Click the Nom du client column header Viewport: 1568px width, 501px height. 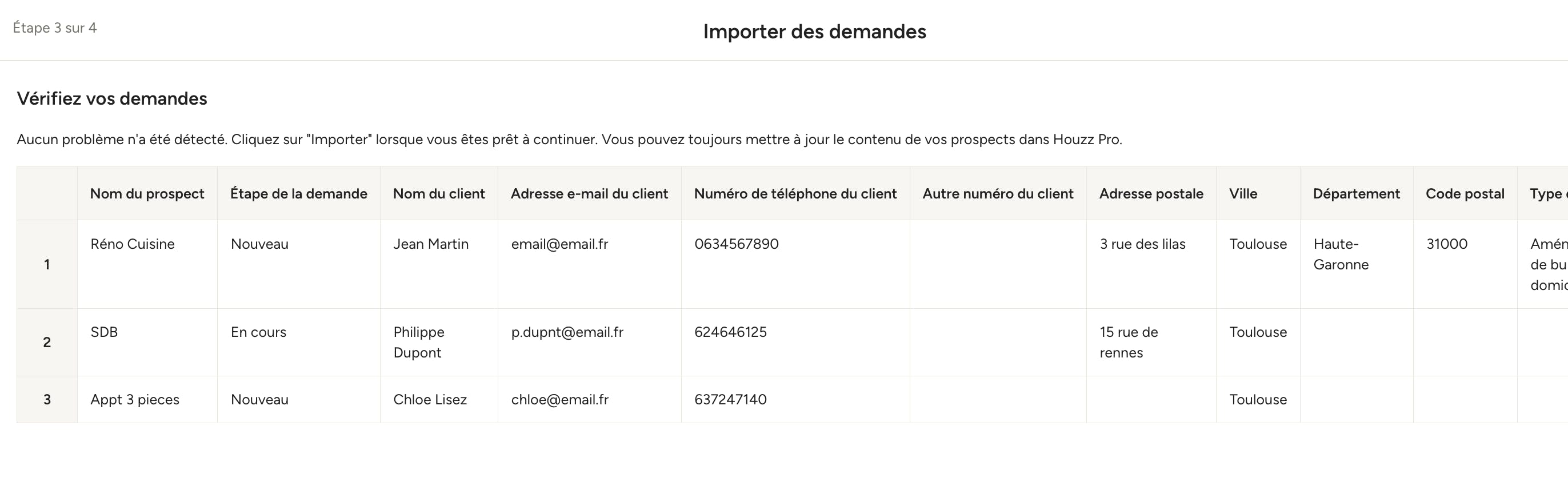tap(439, 193)
